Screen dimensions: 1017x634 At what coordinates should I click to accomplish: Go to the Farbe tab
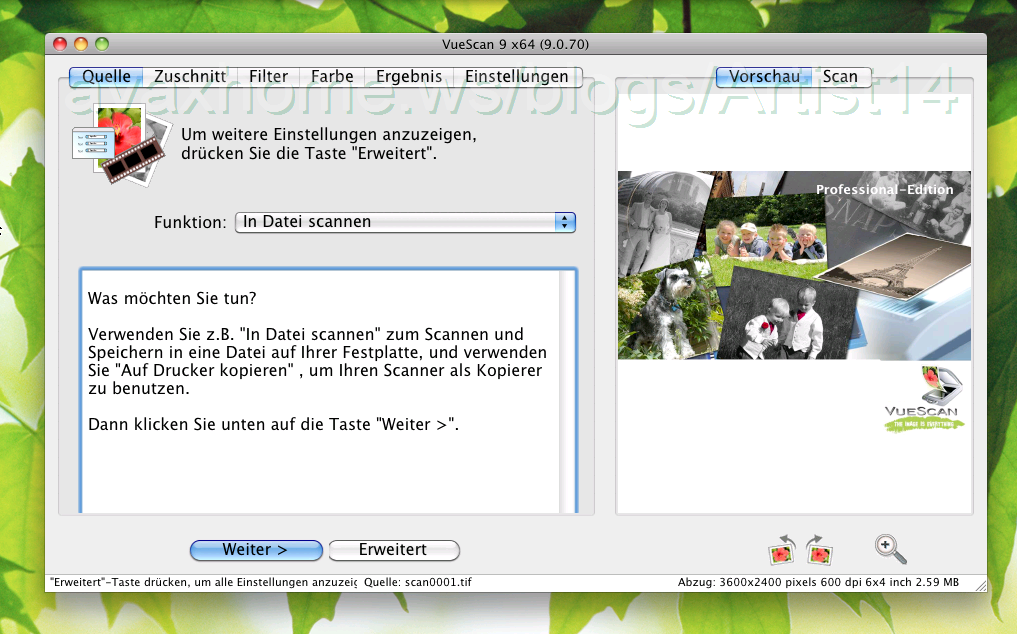pos(332,77)
